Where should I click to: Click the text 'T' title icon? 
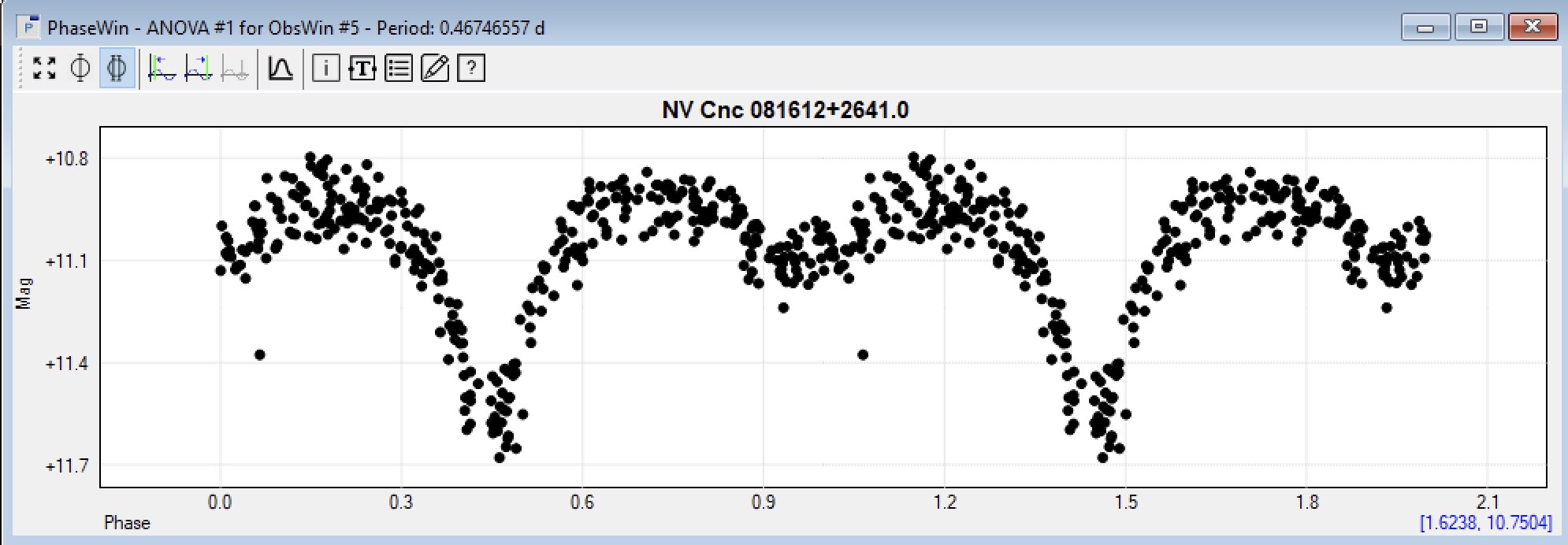[362, 69]
